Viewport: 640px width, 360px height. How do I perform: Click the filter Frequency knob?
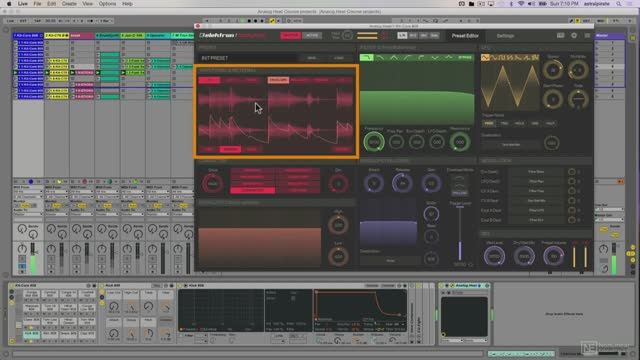click(x=373, y=142)
